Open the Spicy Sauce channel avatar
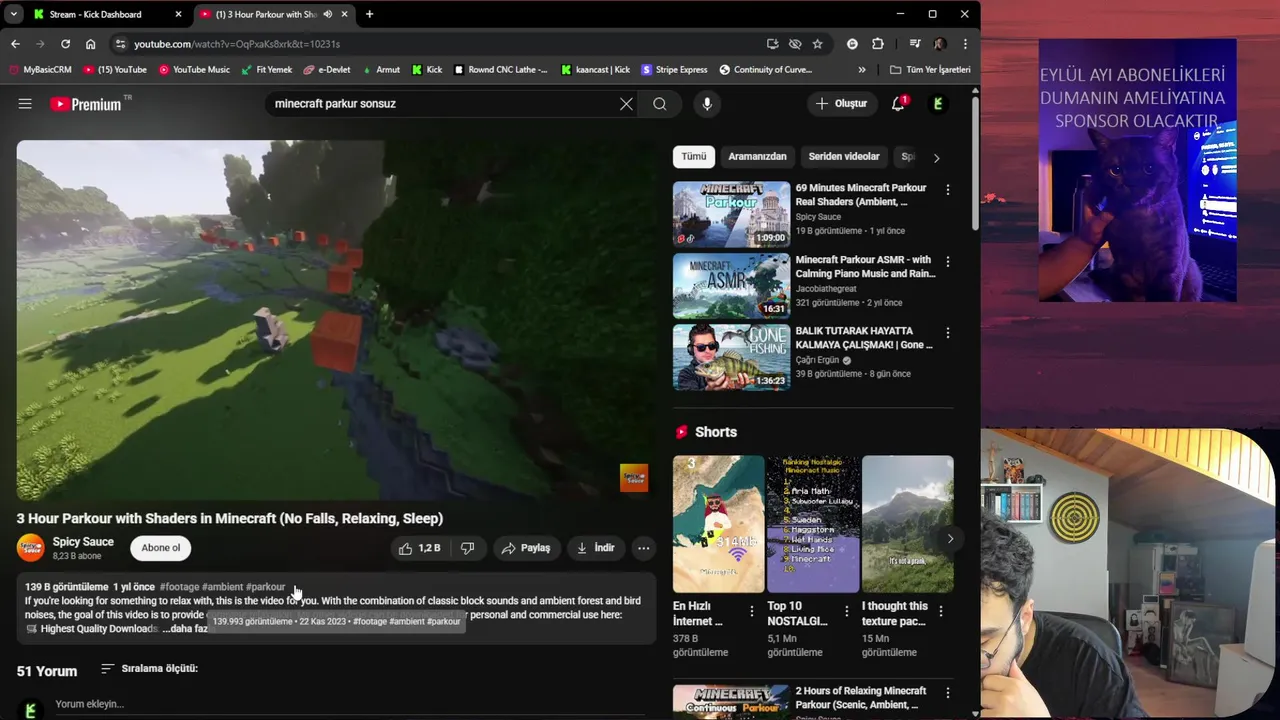Viewport: 1280px width, 720px height. click(31, 548)
